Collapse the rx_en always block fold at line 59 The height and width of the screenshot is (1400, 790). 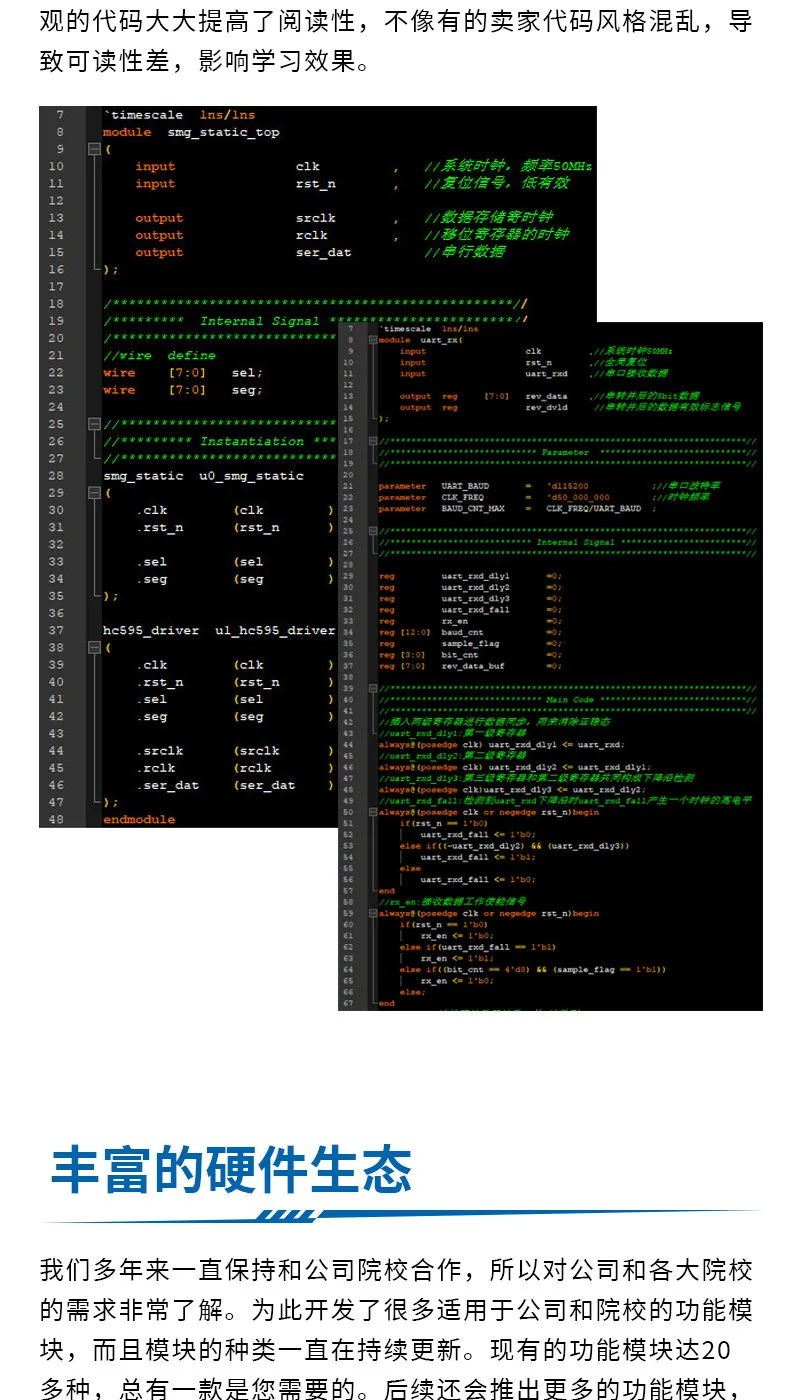373,913
